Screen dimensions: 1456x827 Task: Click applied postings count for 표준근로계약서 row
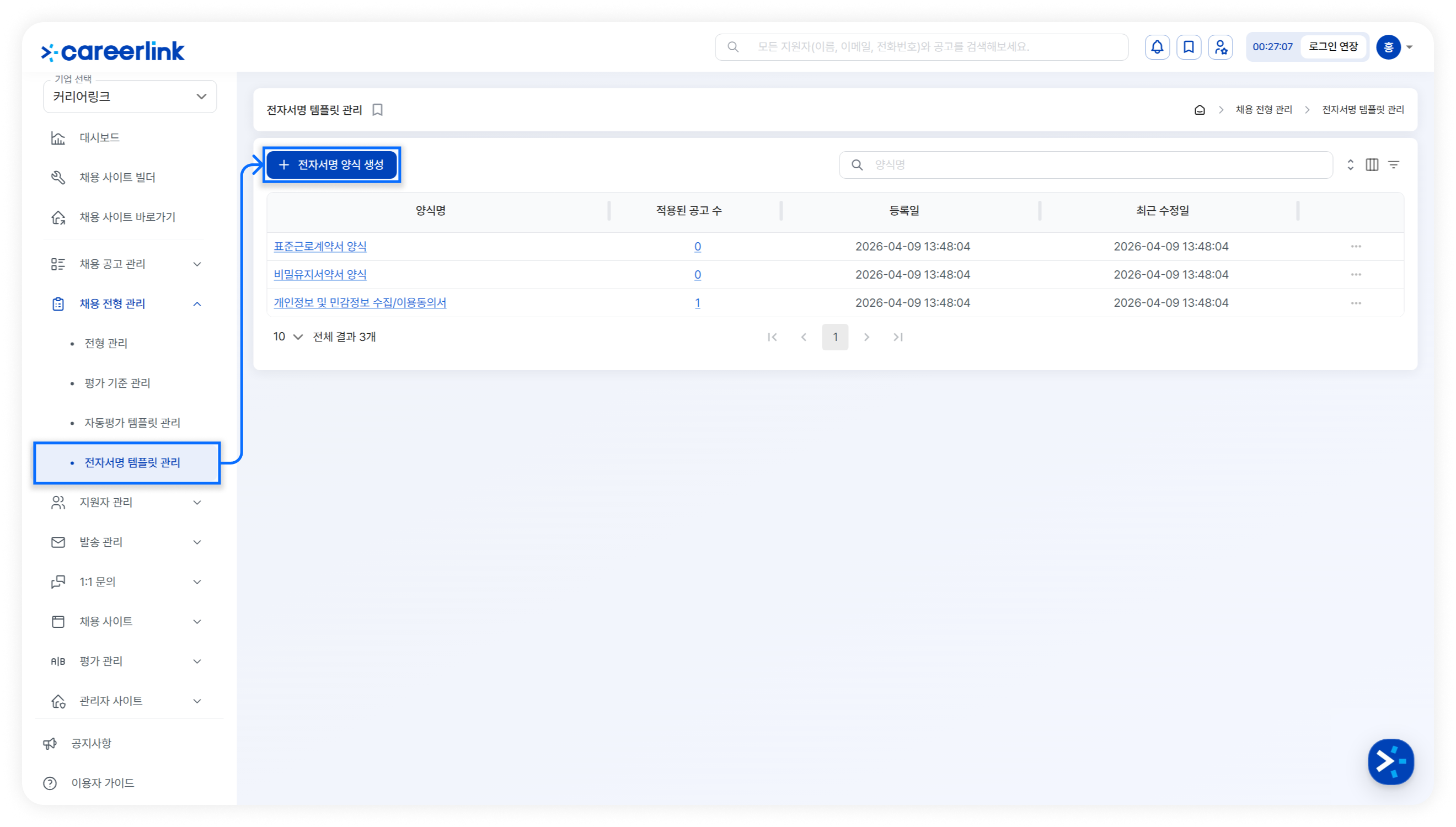(697, 247)
